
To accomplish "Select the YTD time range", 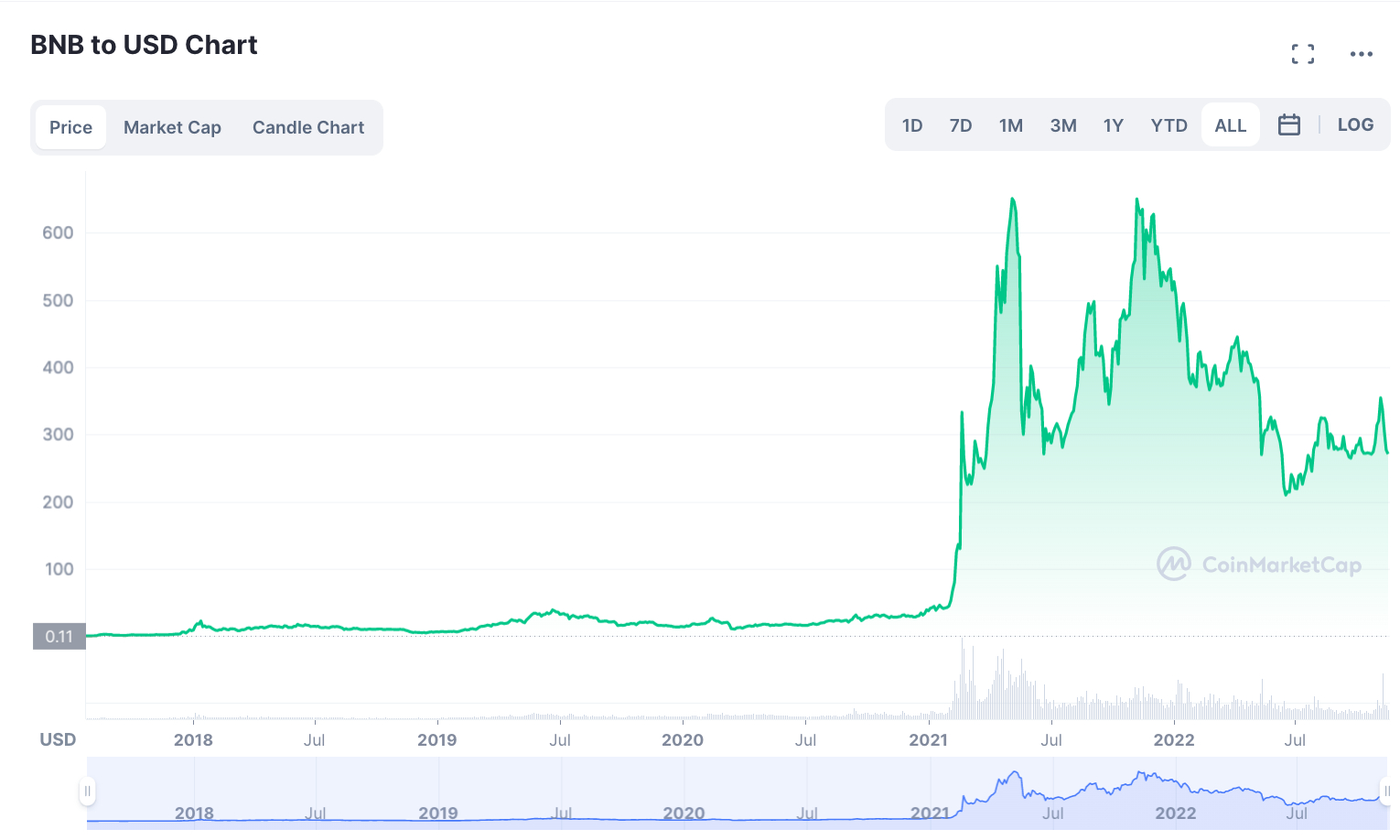I will point(1169,125).
